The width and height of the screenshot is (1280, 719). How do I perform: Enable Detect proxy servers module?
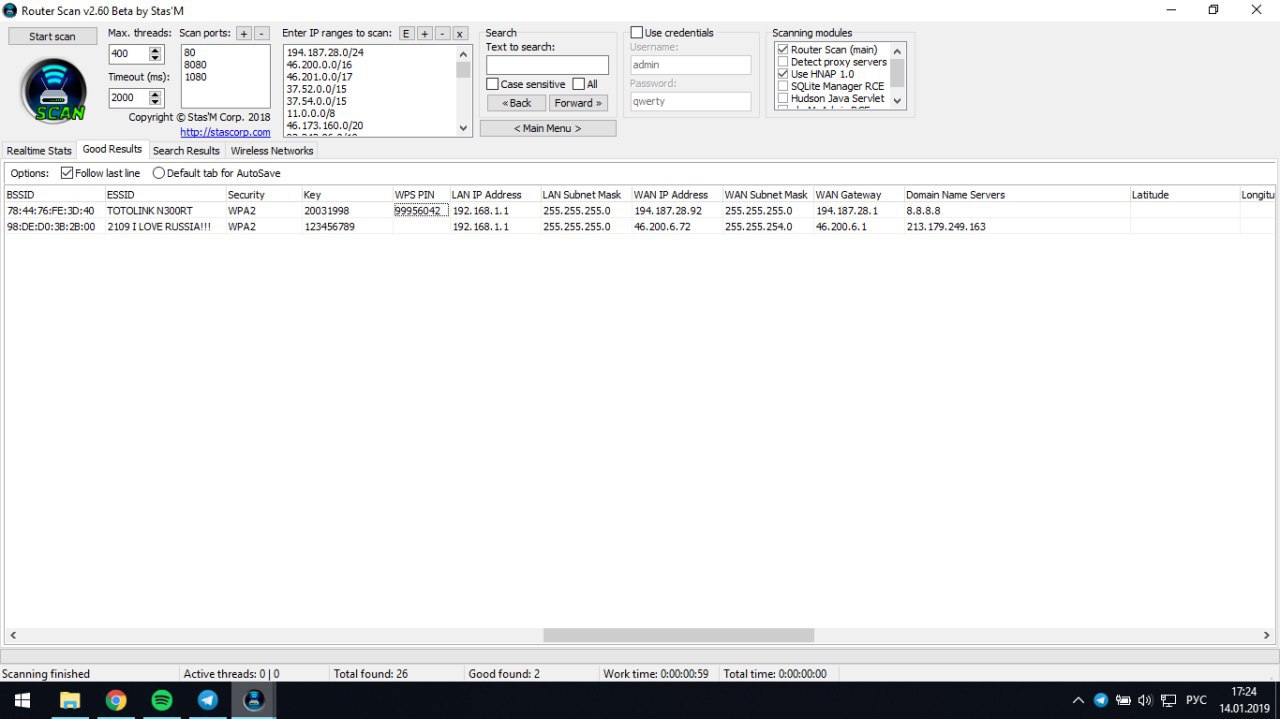pyautogui.click(x=783, y=62)
